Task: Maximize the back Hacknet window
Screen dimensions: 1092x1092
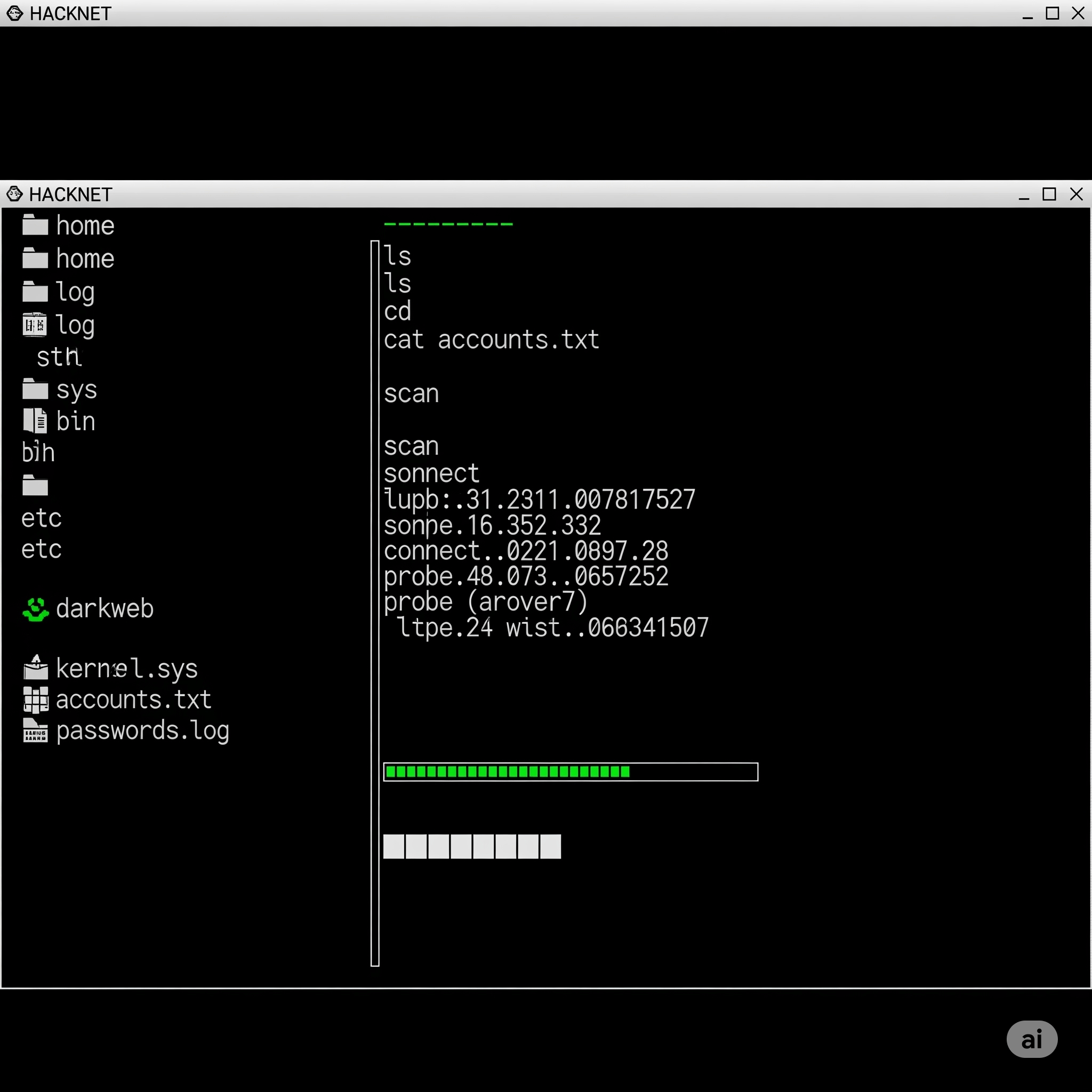Action: pyautogui.click(x=1053, y=13)
